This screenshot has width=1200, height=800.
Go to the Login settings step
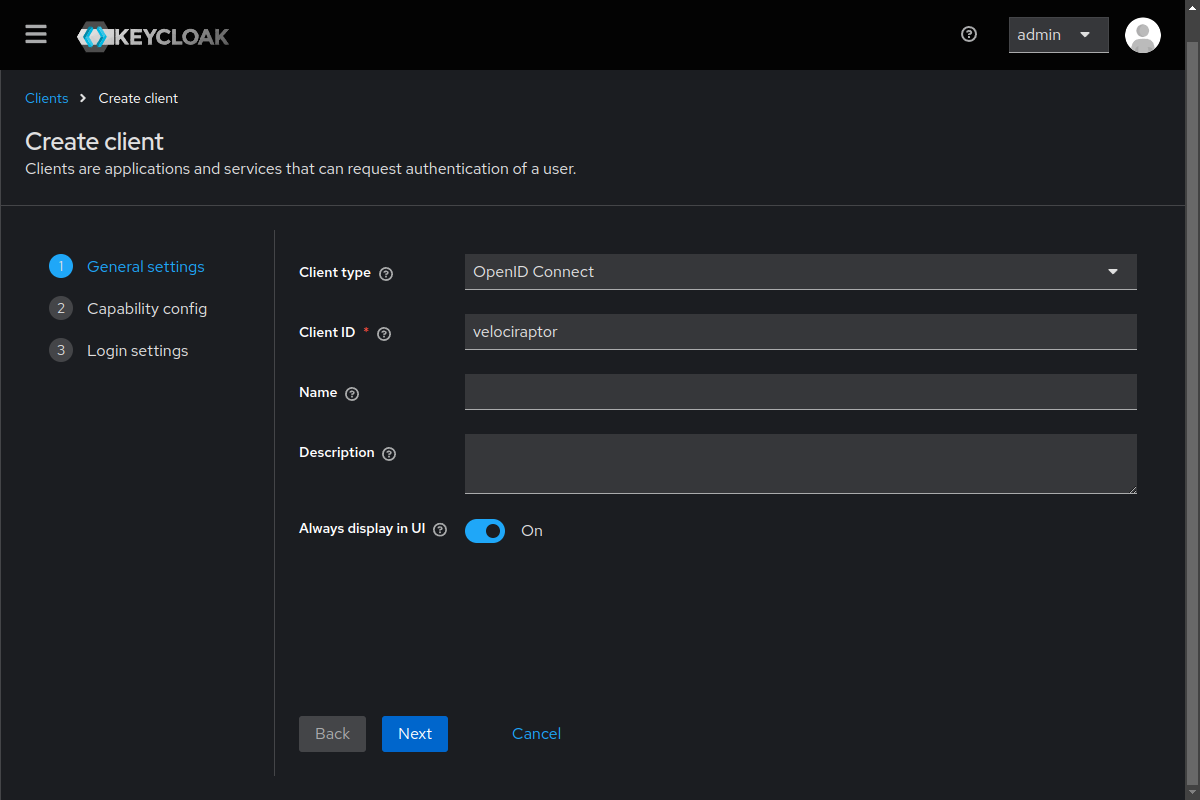137,351
